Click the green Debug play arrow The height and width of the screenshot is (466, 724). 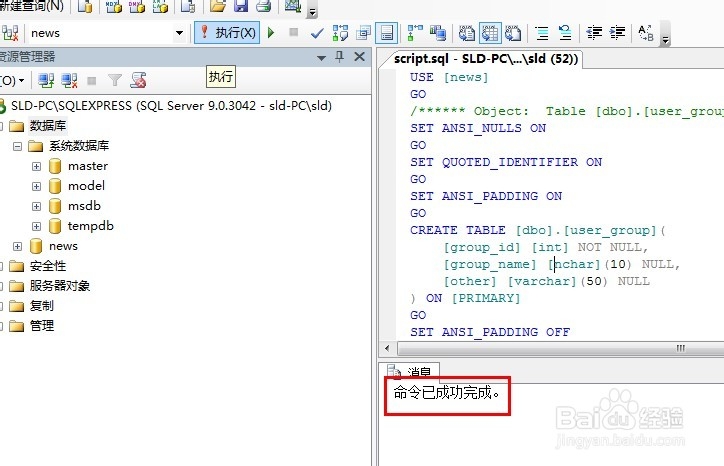[271, 32]
